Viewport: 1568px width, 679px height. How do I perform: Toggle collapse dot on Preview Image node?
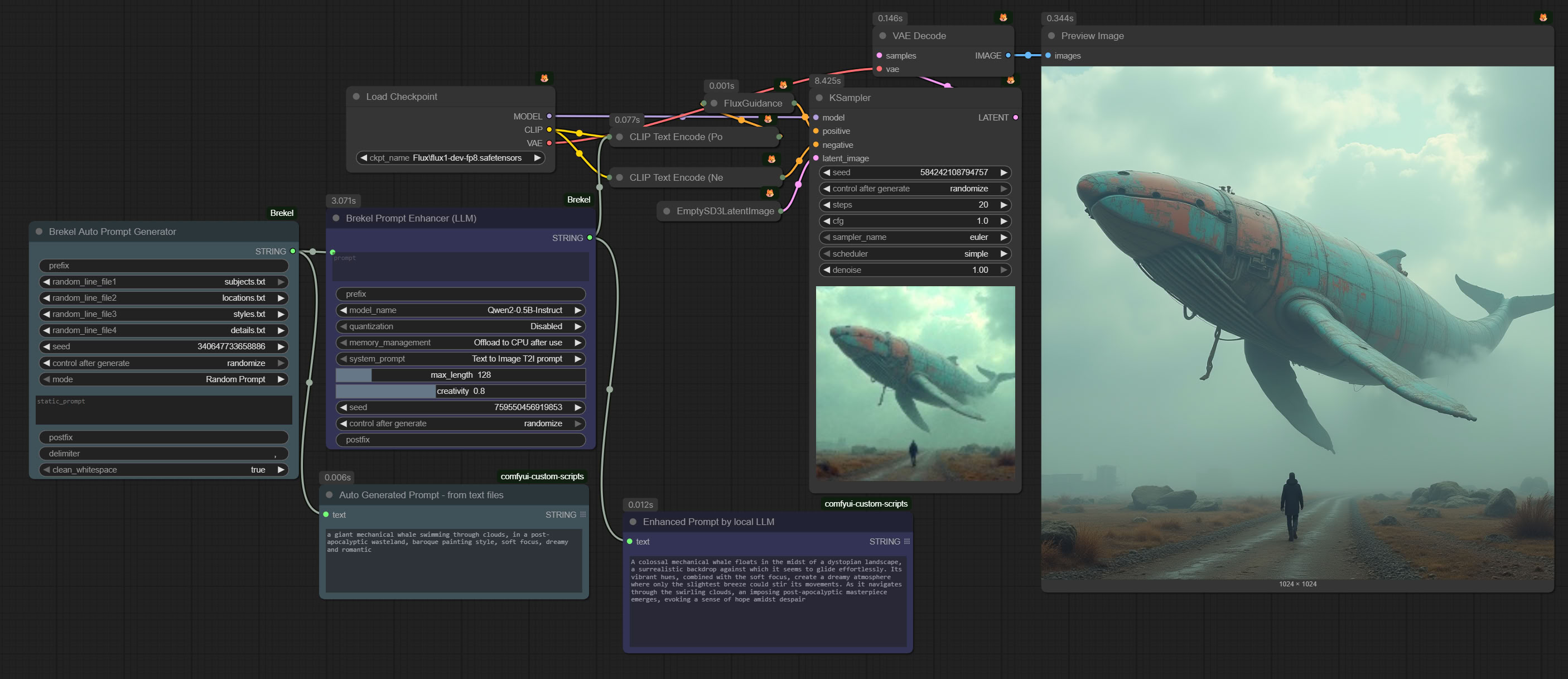coord(1051,36)
